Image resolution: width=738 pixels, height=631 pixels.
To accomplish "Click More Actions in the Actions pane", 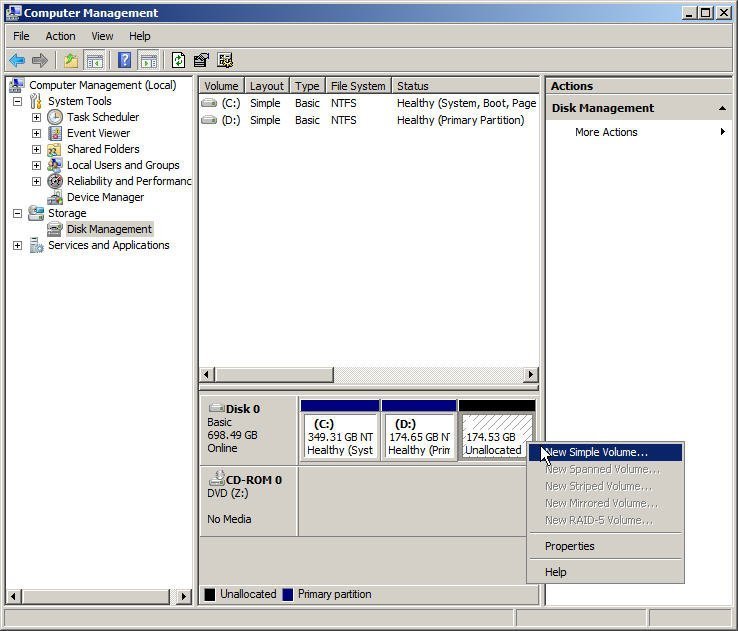I will (x=606, y=132).
